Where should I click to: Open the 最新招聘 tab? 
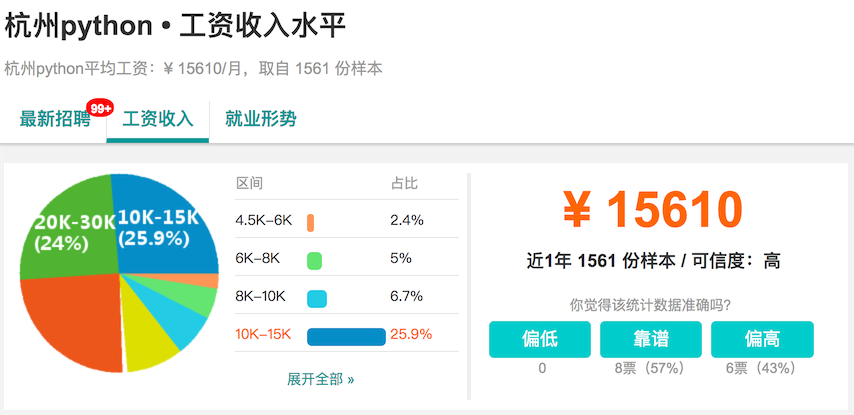tap(55, 119)
